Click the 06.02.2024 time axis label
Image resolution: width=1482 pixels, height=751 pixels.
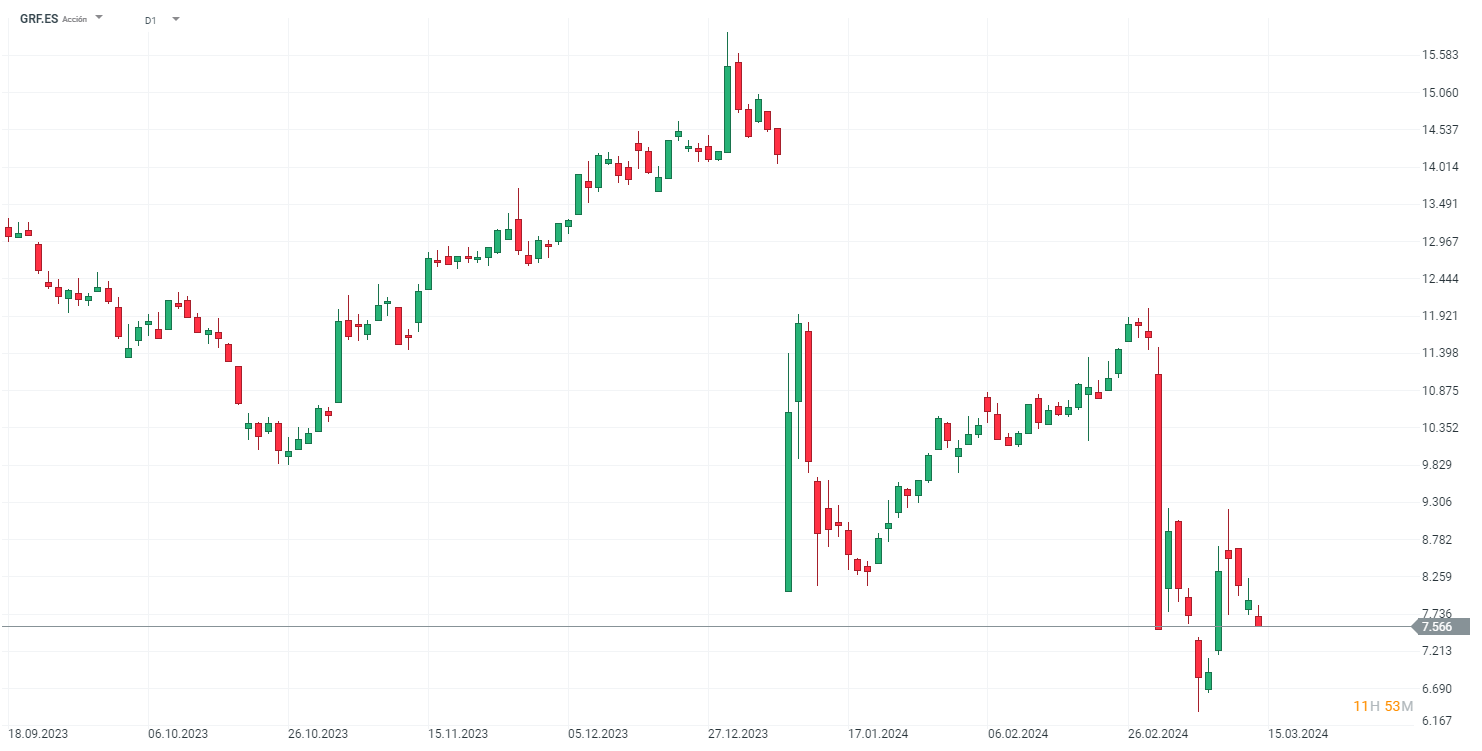(1018, 733)
